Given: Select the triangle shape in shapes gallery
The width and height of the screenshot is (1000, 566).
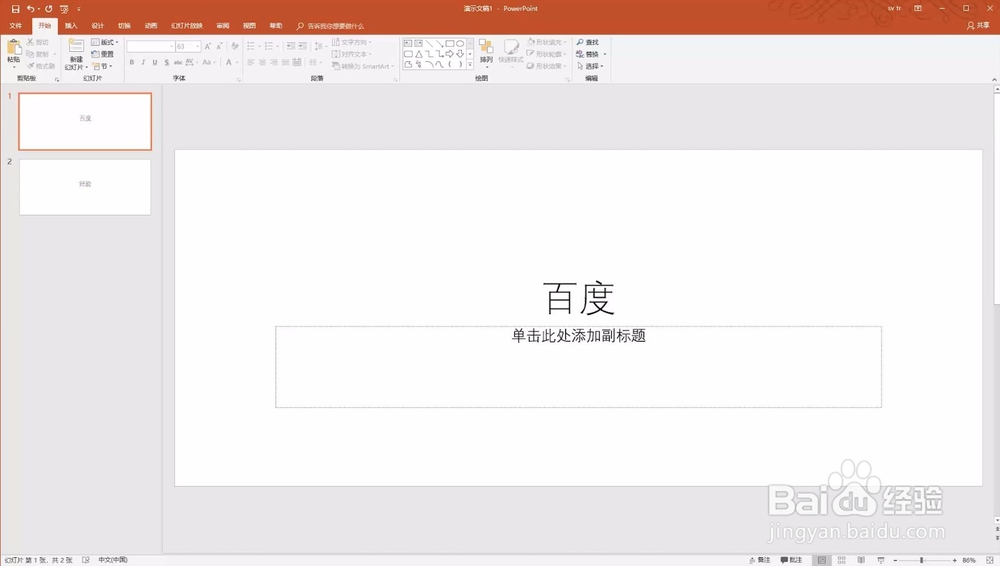Looking at the screenshot, I should point(418,54).
